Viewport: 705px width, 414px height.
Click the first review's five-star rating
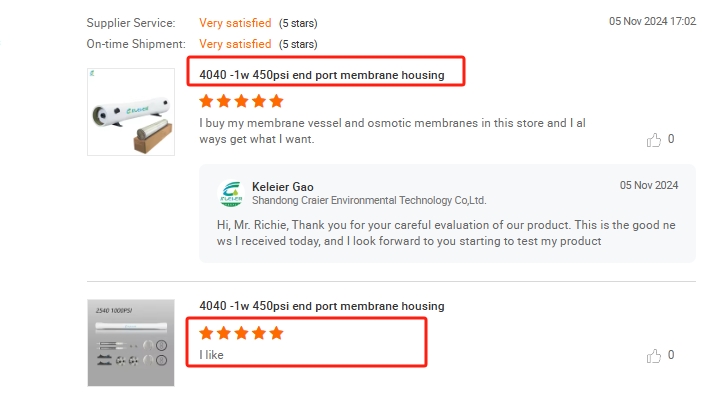tap(241, 101)
